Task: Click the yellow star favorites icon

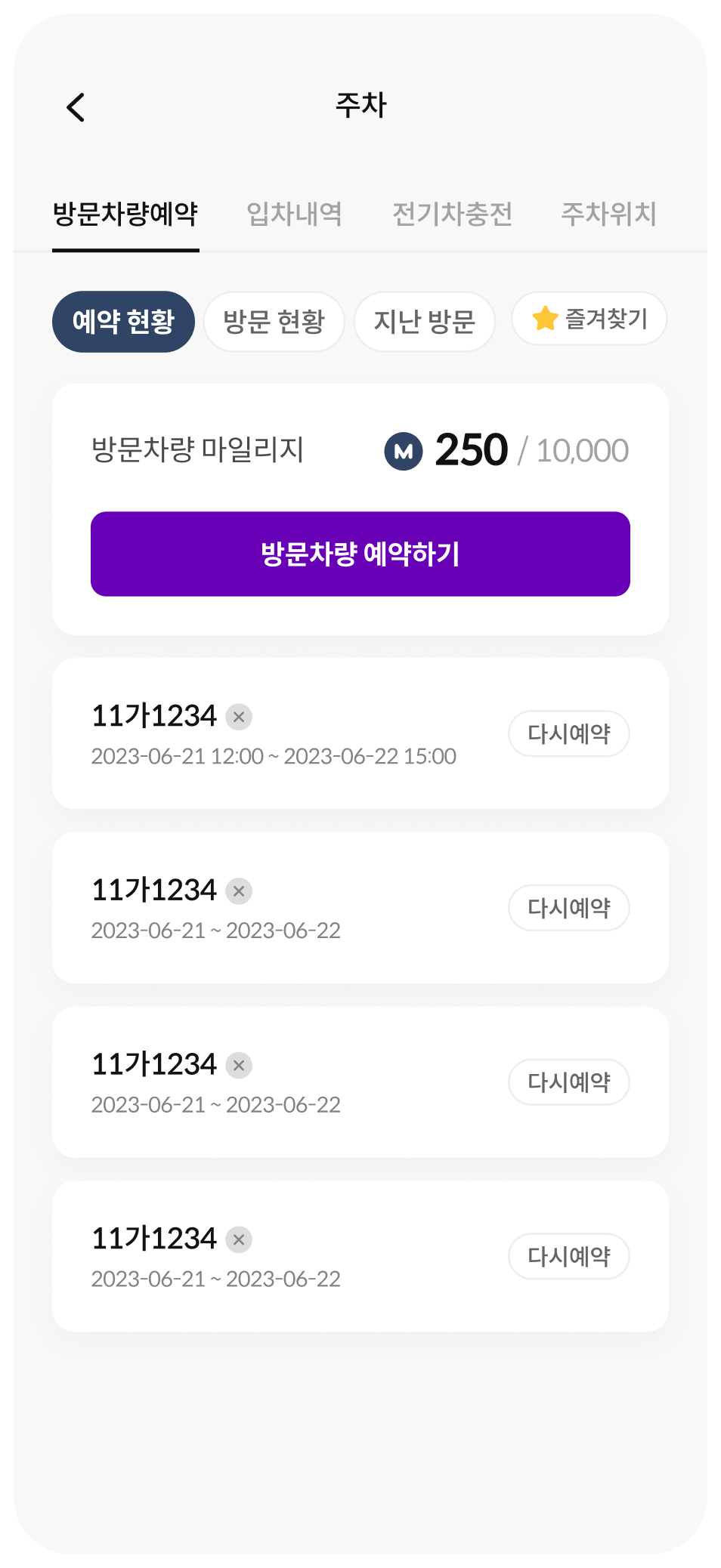Action: coord(545,319)
